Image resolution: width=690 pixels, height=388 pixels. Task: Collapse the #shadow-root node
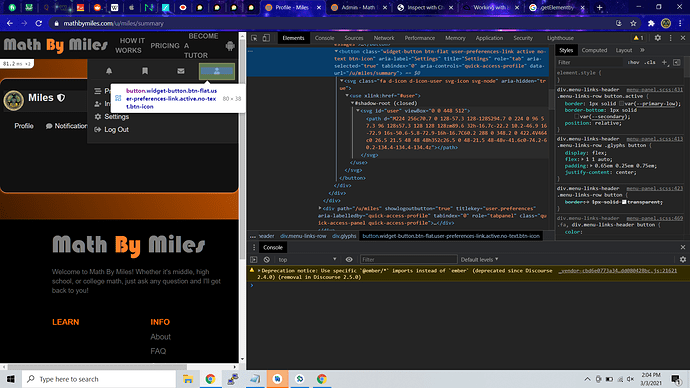pos(352,103)
